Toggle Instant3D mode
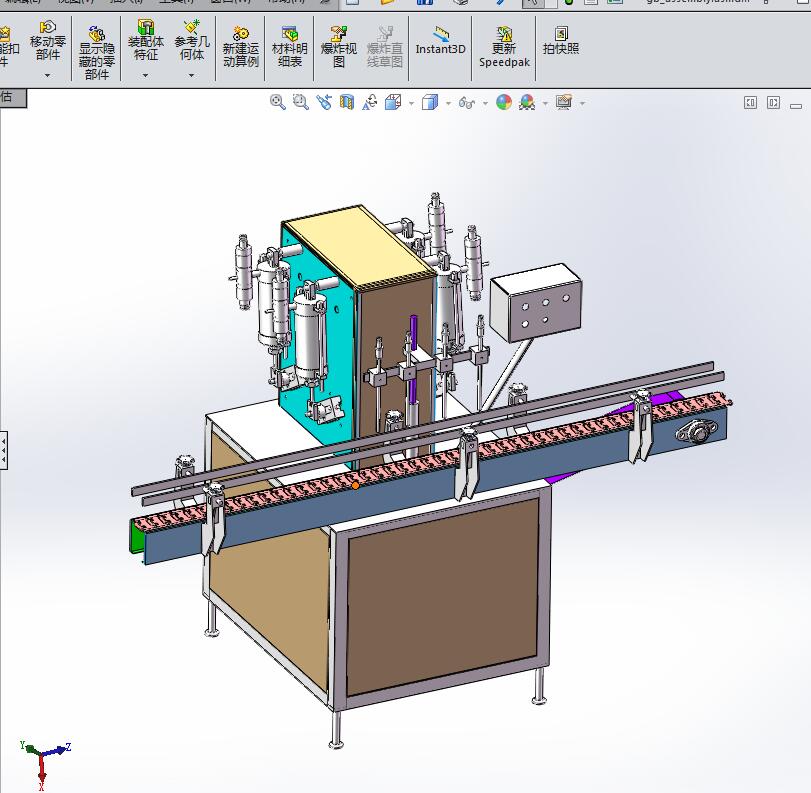This screenshot has height=793, width=811. 440,41
